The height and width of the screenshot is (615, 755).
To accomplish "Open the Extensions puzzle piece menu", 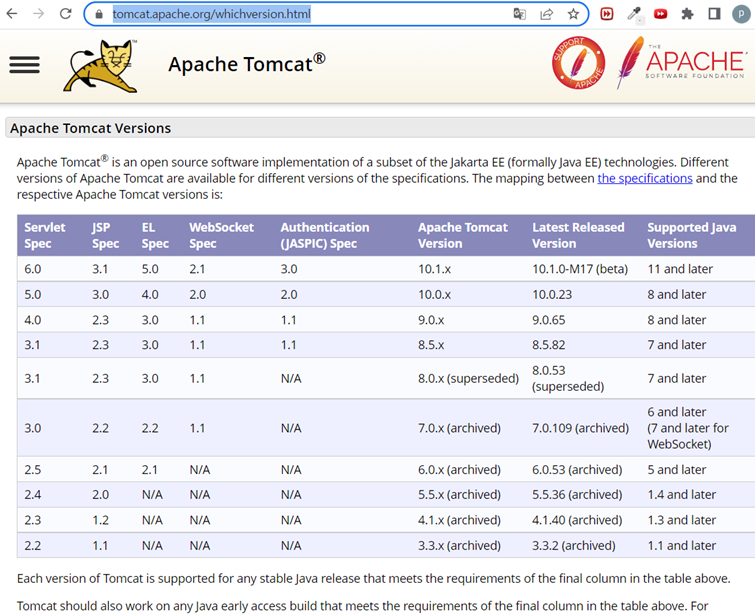I will (x=688, y=14).
